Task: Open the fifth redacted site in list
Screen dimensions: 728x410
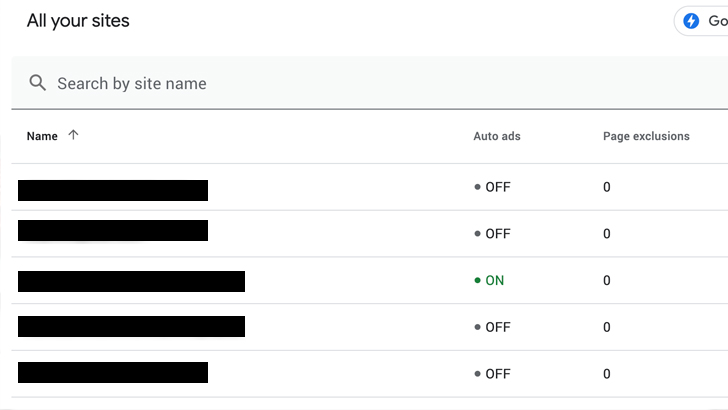Action: (x=113, y=373)
